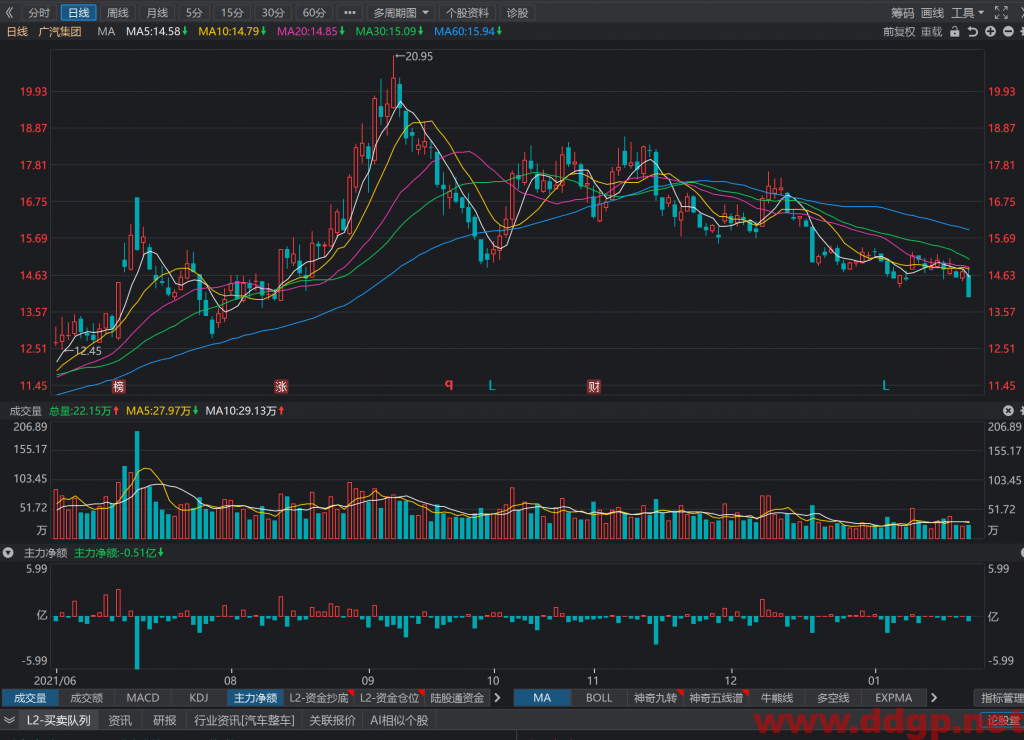Collapse the left panel with the double-chevron icon
The width and height of the screenshot is (1024, 740).
9,12
